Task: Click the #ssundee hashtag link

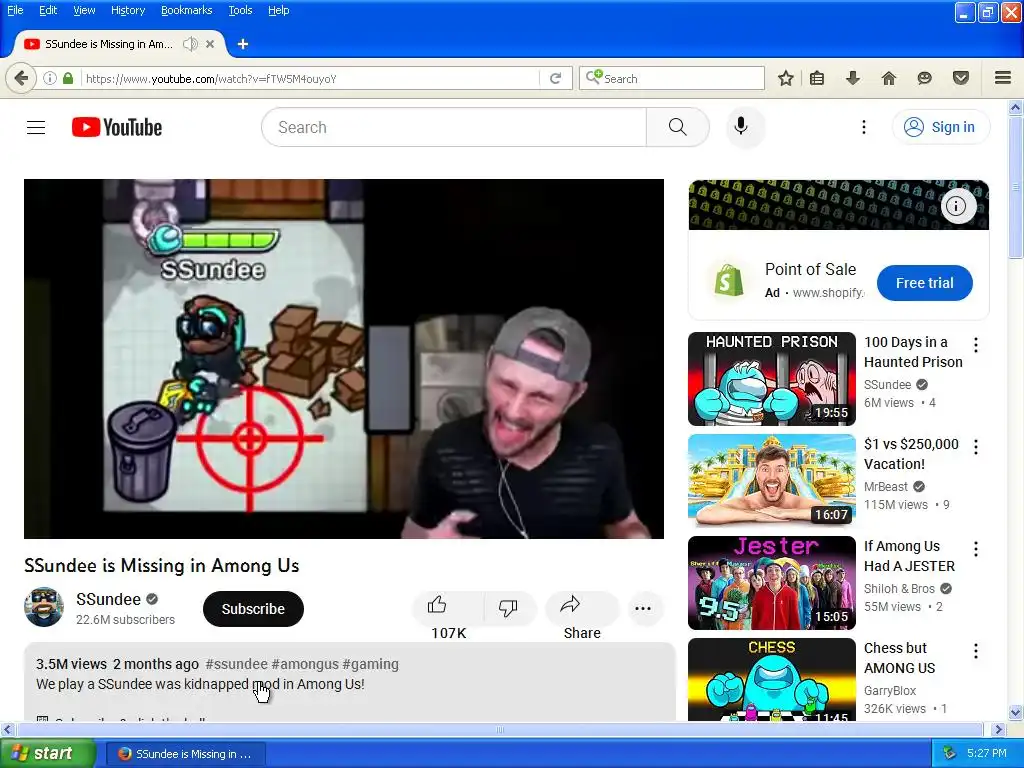Action: click(x=236, y=664)
